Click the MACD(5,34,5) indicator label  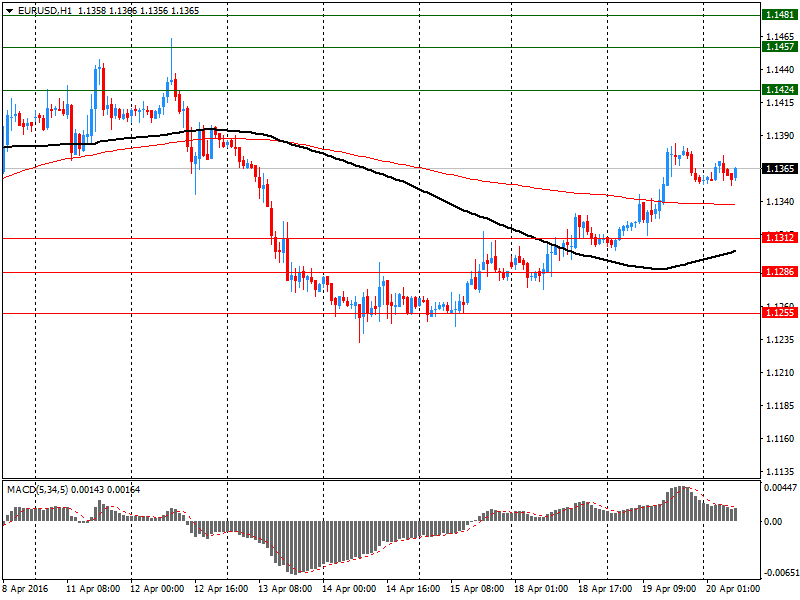tap(38, 490)
